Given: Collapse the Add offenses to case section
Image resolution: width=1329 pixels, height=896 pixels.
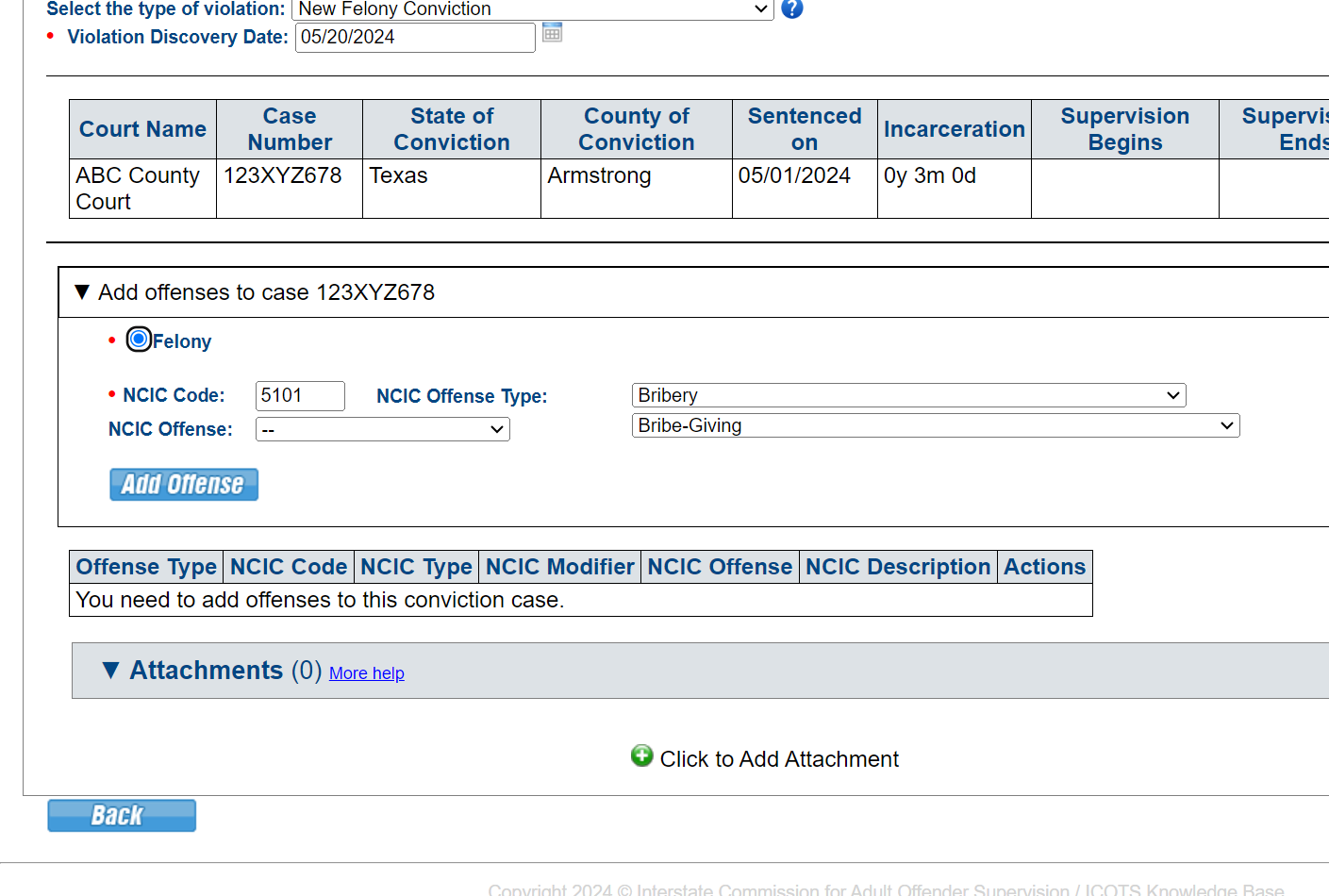Looking at the screenshot, I should pos(82,292).
